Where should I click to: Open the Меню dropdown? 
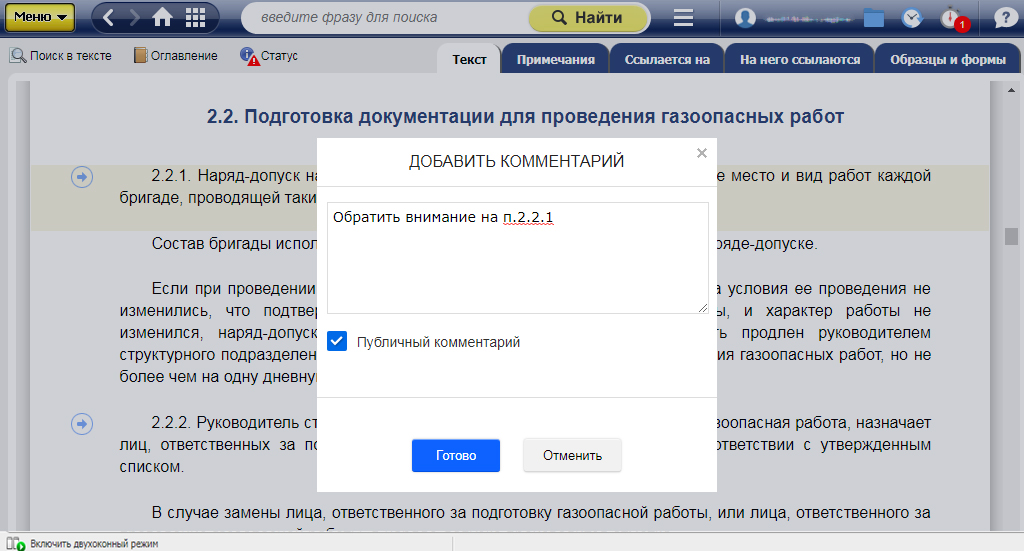point(39,18)
